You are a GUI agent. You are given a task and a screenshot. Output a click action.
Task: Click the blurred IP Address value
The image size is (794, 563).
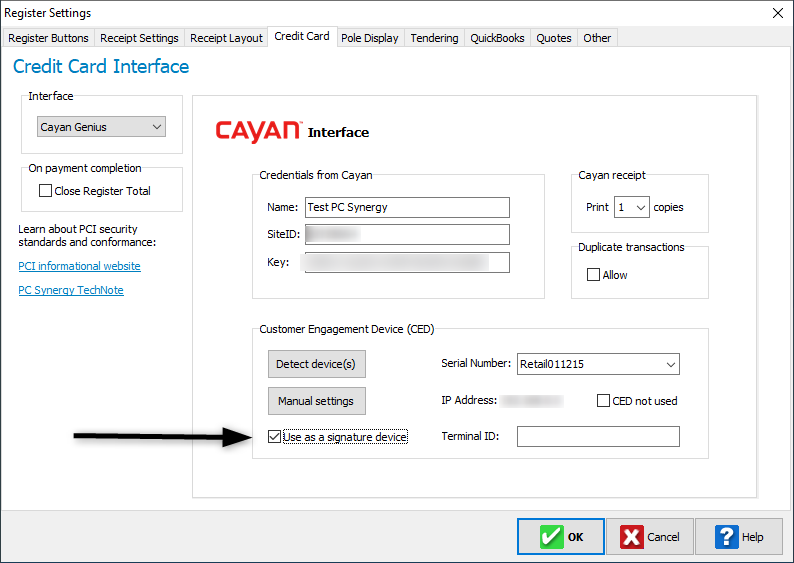pyautogui.click(x=532, y=401)
